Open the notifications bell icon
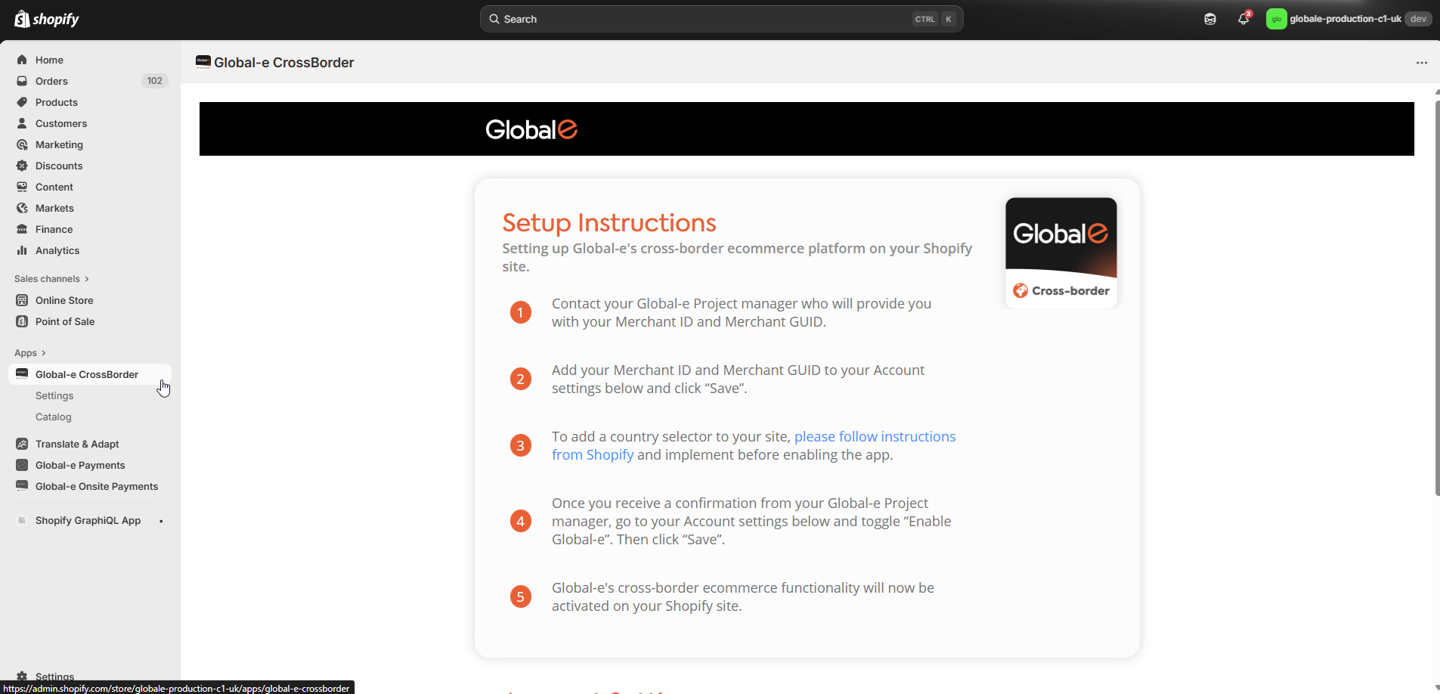 pyautogui.click(x=1243, y=19)
